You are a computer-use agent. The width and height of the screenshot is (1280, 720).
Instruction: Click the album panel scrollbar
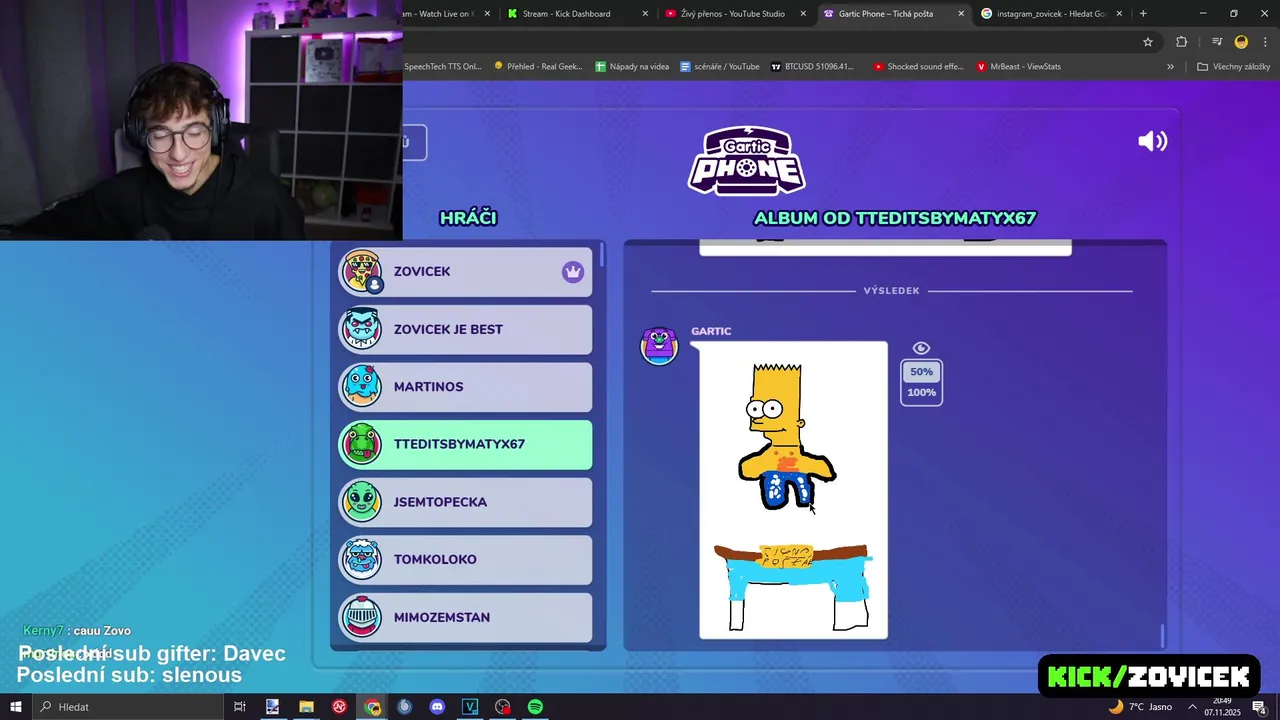tap(1162, 635)
